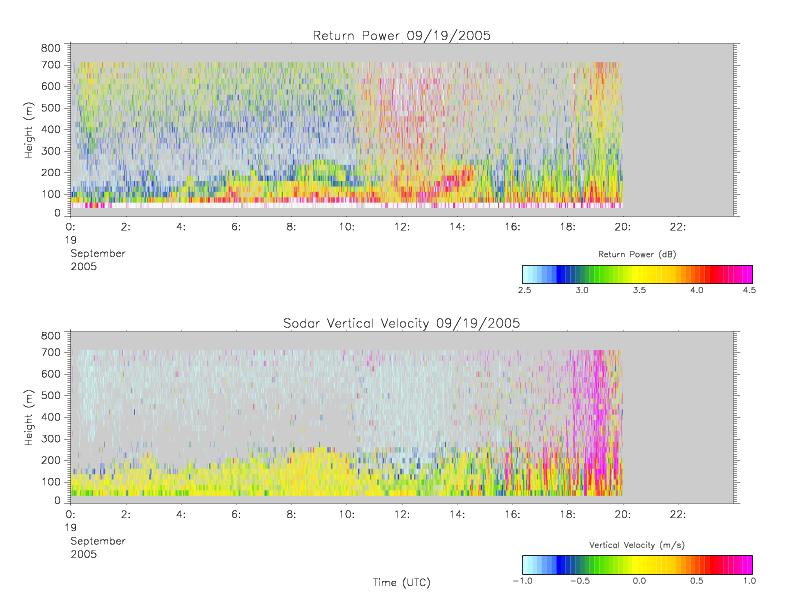This screenshot has width=791, height=611.
Task: Click the Return Power (dB) color bar
Action: (x=637, y=274)
